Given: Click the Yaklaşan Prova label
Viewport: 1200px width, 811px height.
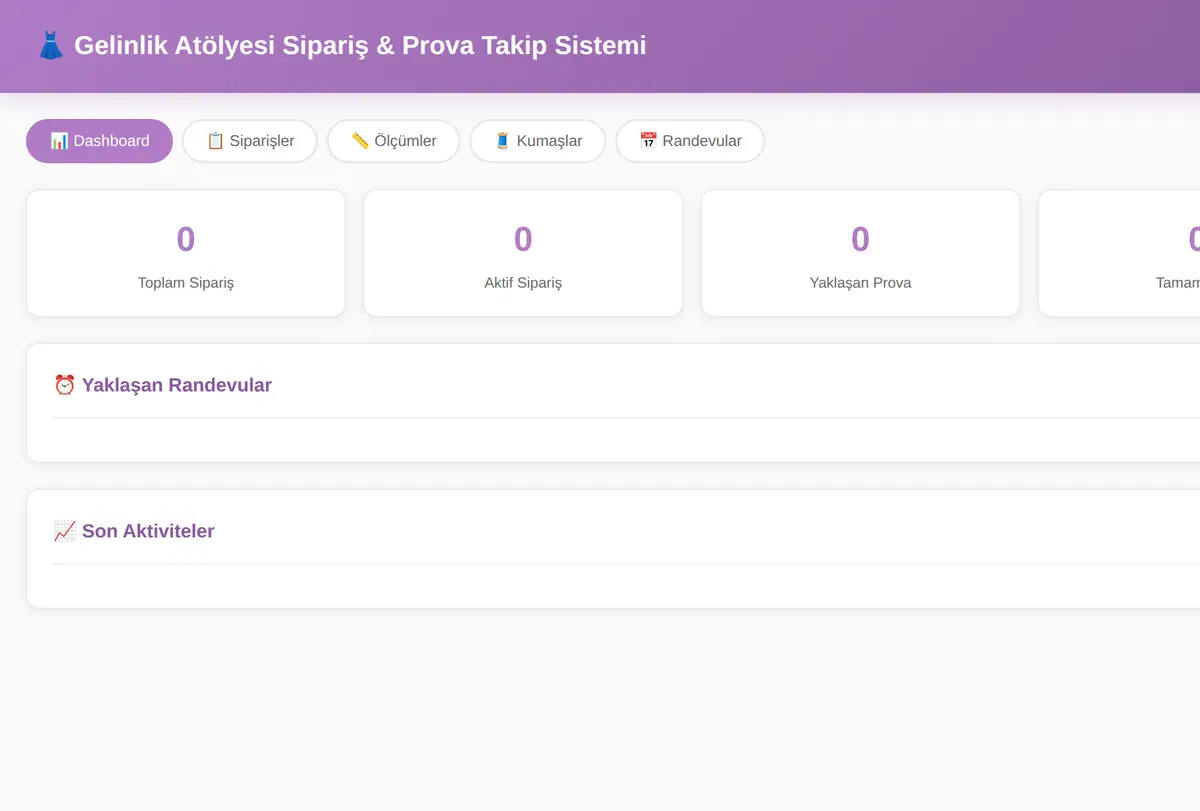Looking at the screenshot, I should [860, 283].
